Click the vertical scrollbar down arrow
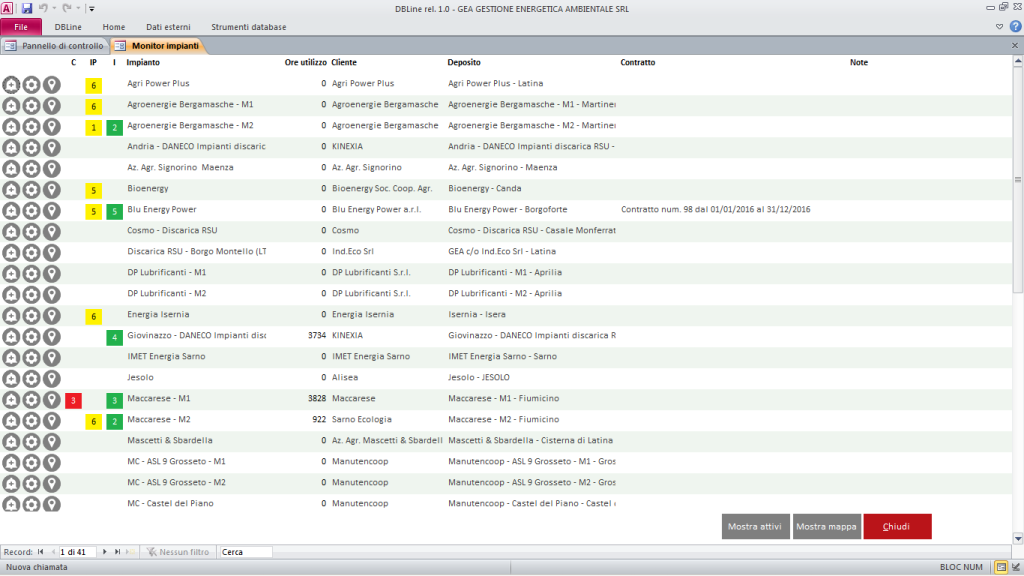Screen dimensions: 1024x576 point(1017,539)
